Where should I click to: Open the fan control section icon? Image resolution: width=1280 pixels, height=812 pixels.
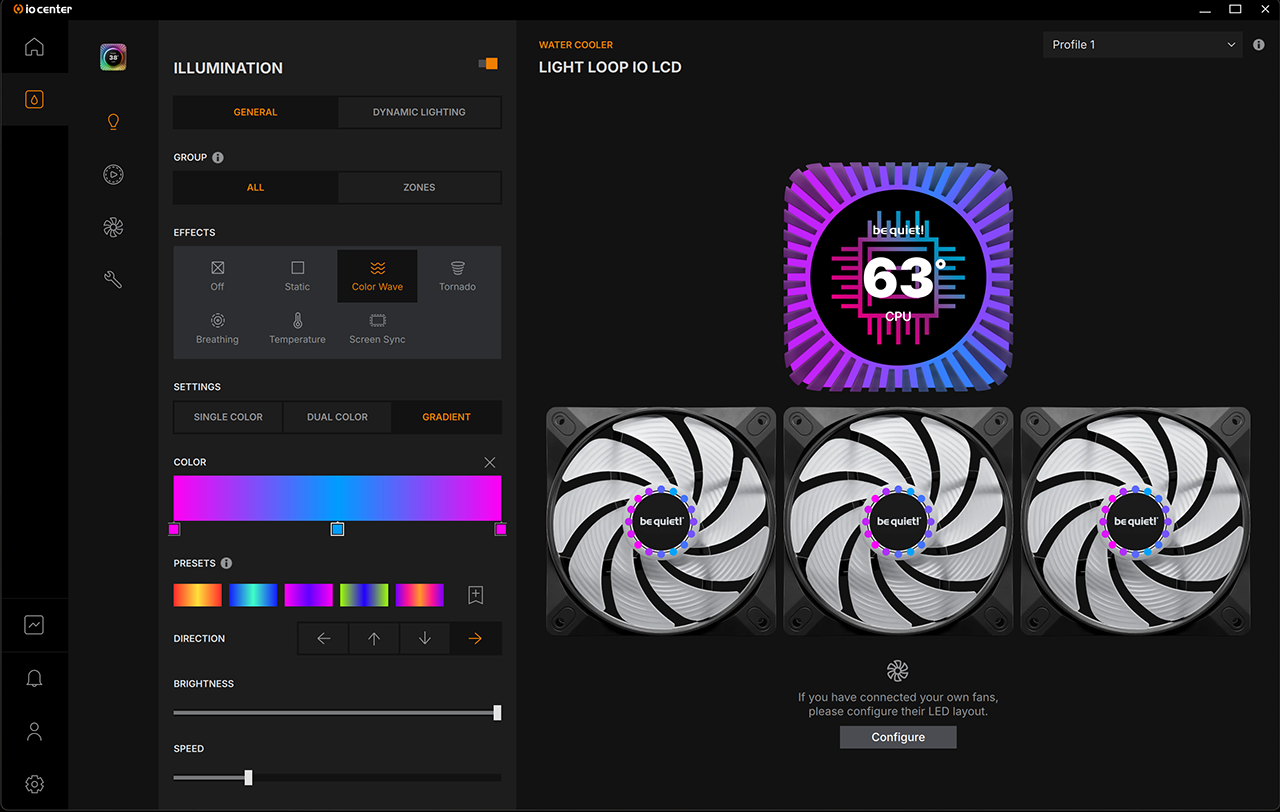click(x=113, y=228)
